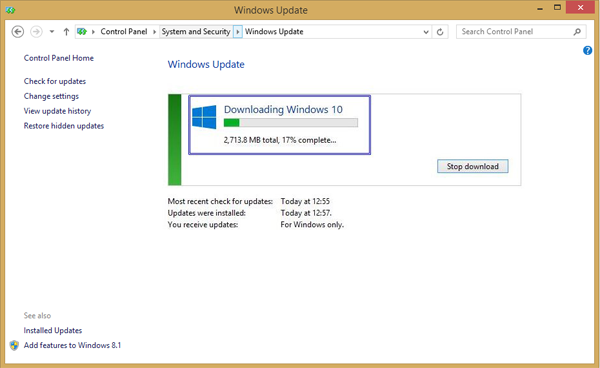Image resolution: width=600 pixels, height=368 pixels.
Task: Click Restore hidden updates link
Action: point(64,126)
